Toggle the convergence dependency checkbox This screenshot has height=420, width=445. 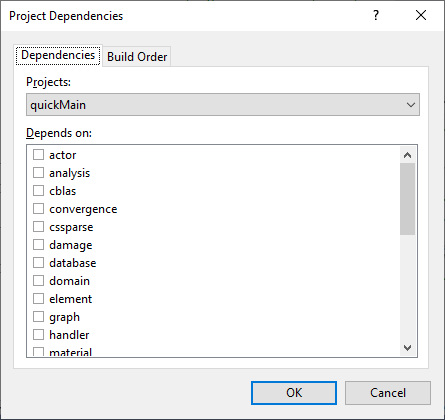38,209
